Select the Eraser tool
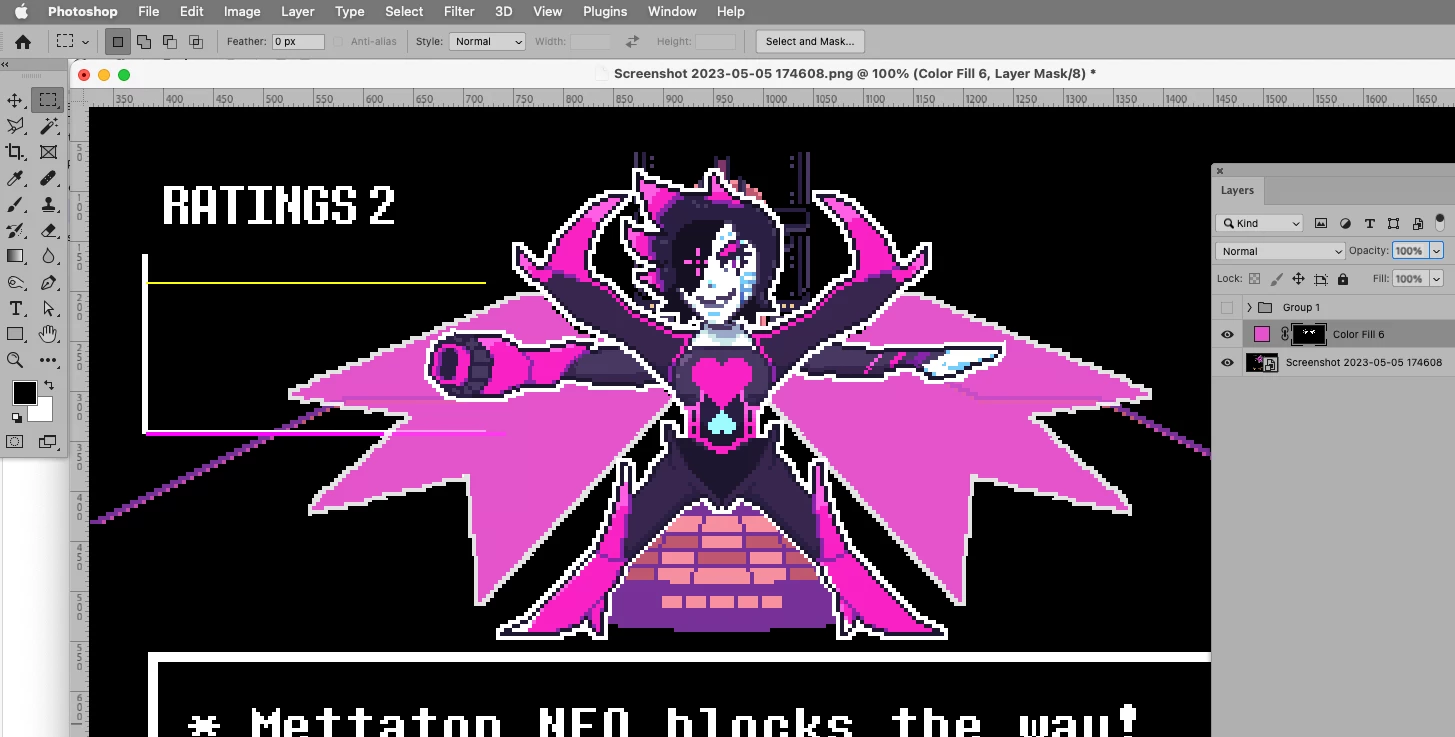Viewport: 1455px width, 737px height. 48,230
